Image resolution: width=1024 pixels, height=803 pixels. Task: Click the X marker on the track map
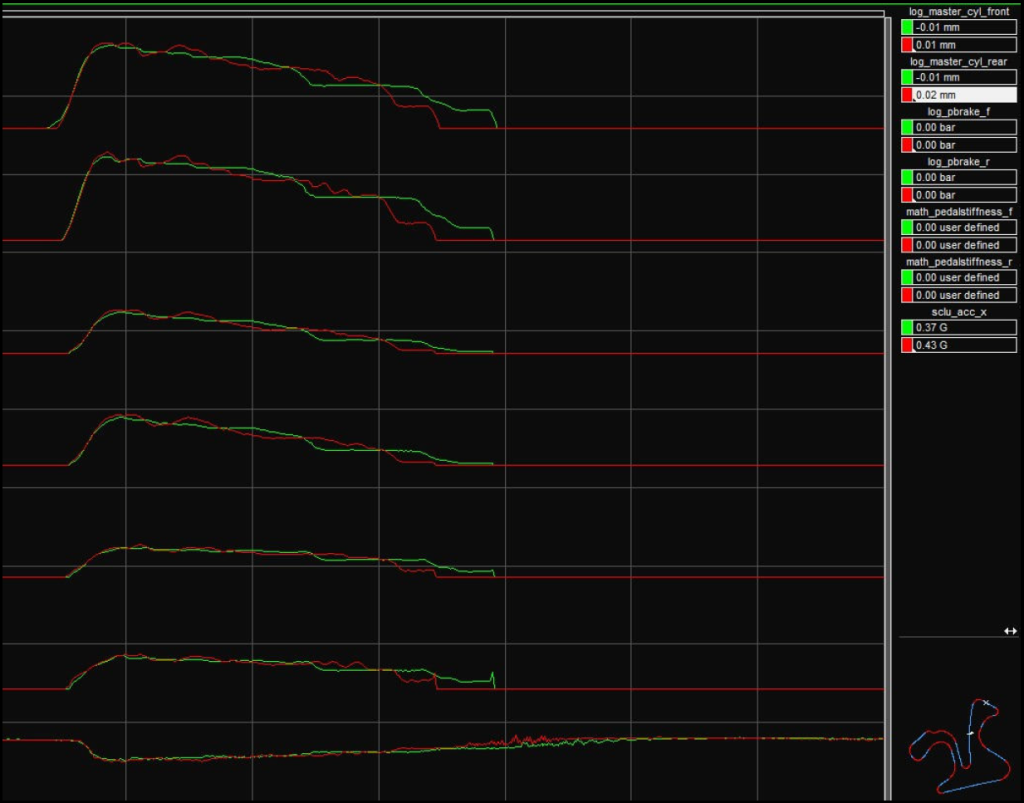point(986,704)
